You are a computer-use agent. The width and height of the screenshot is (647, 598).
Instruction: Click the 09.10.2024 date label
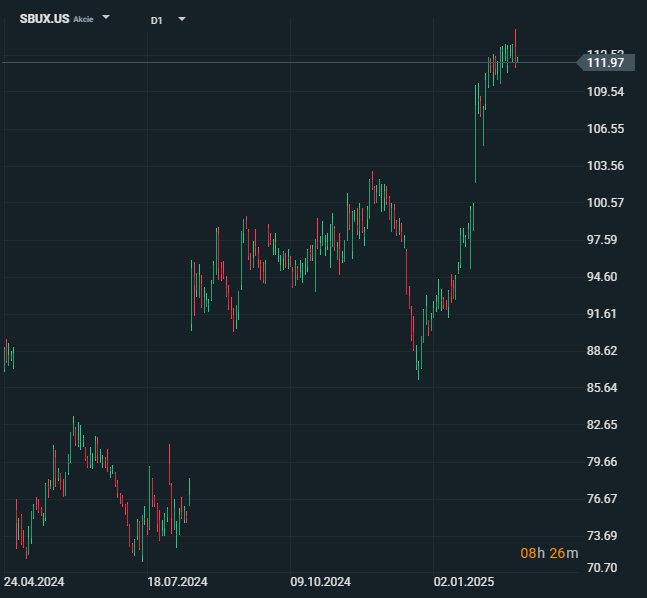321,581
